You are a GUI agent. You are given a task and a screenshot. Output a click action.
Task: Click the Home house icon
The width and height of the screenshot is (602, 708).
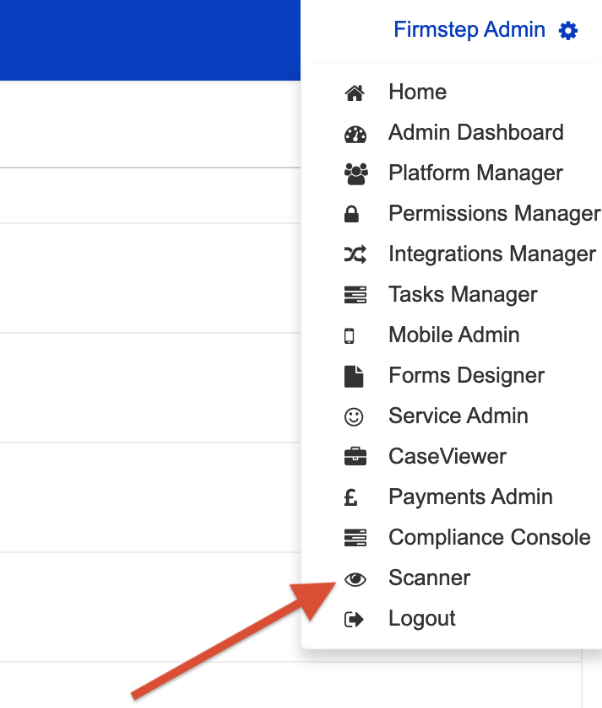pos(355,93)
